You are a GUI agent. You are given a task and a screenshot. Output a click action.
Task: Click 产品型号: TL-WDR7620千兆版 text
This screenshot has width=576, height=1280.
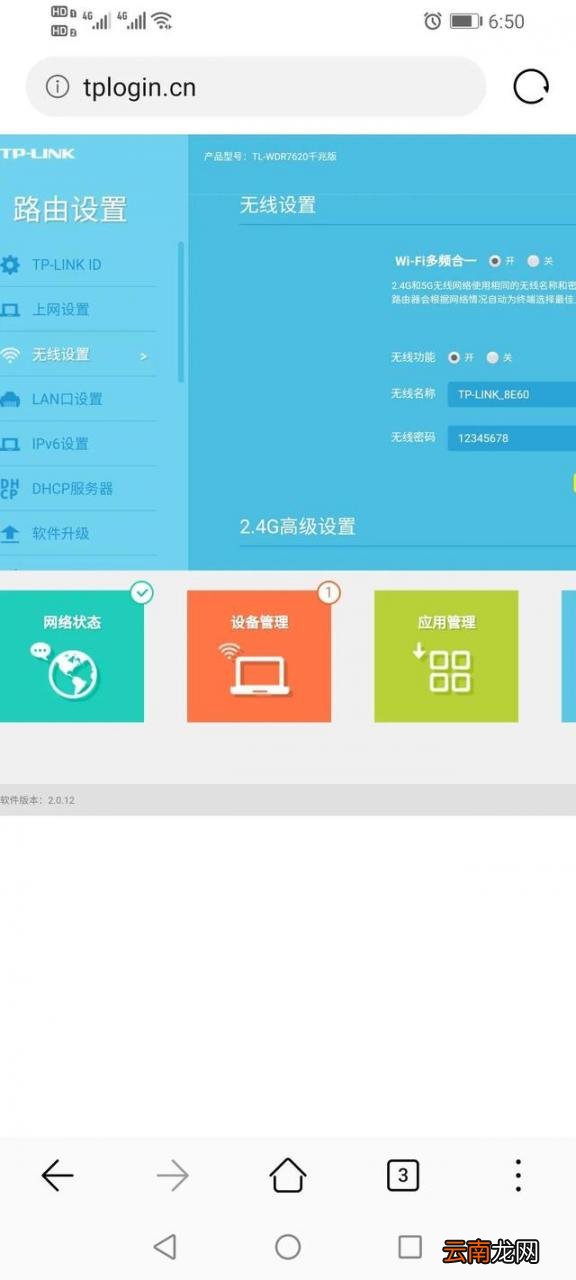(x=270, y=156)
